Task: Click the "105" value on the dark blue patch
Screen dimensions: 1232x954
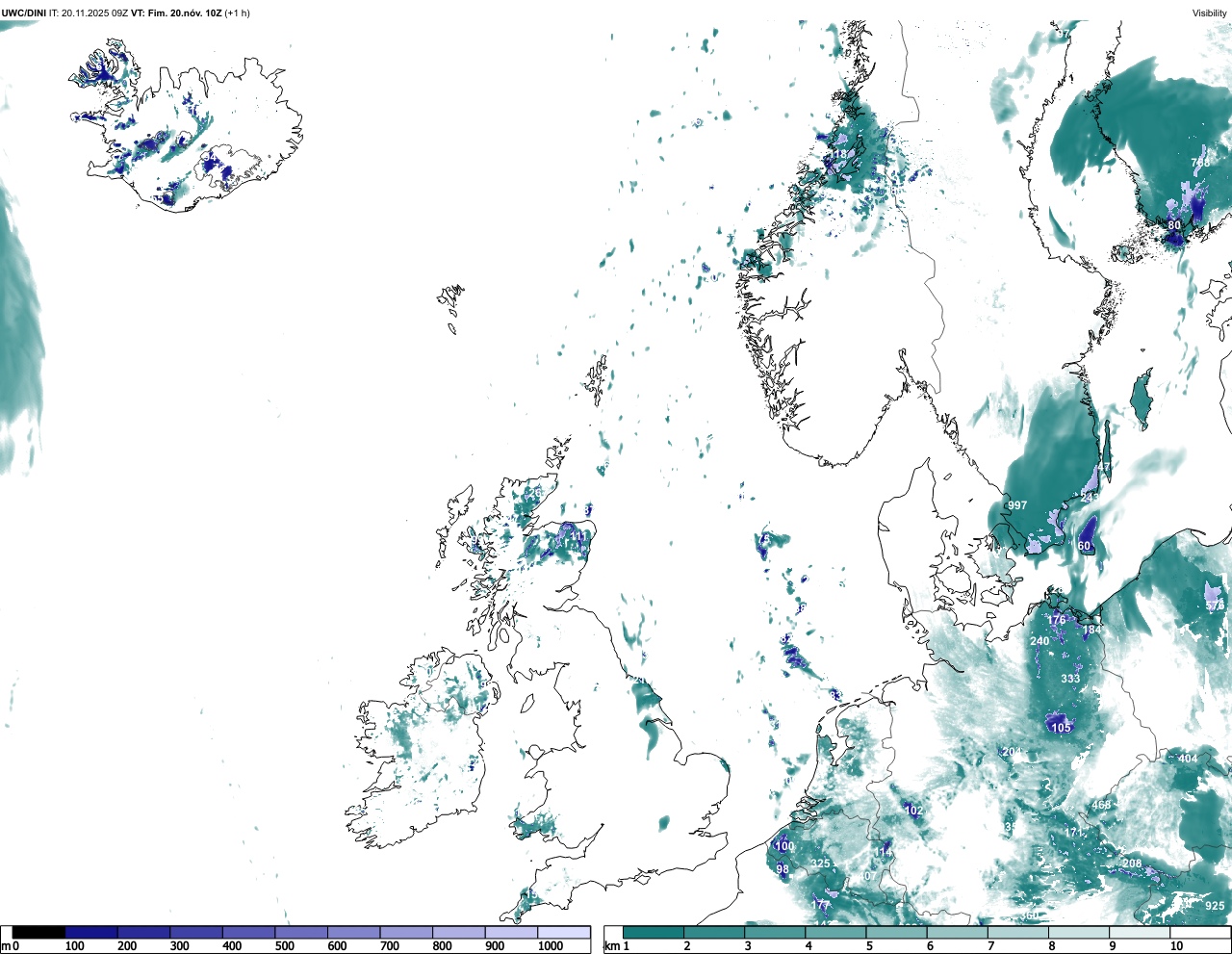Action: 1061,728
